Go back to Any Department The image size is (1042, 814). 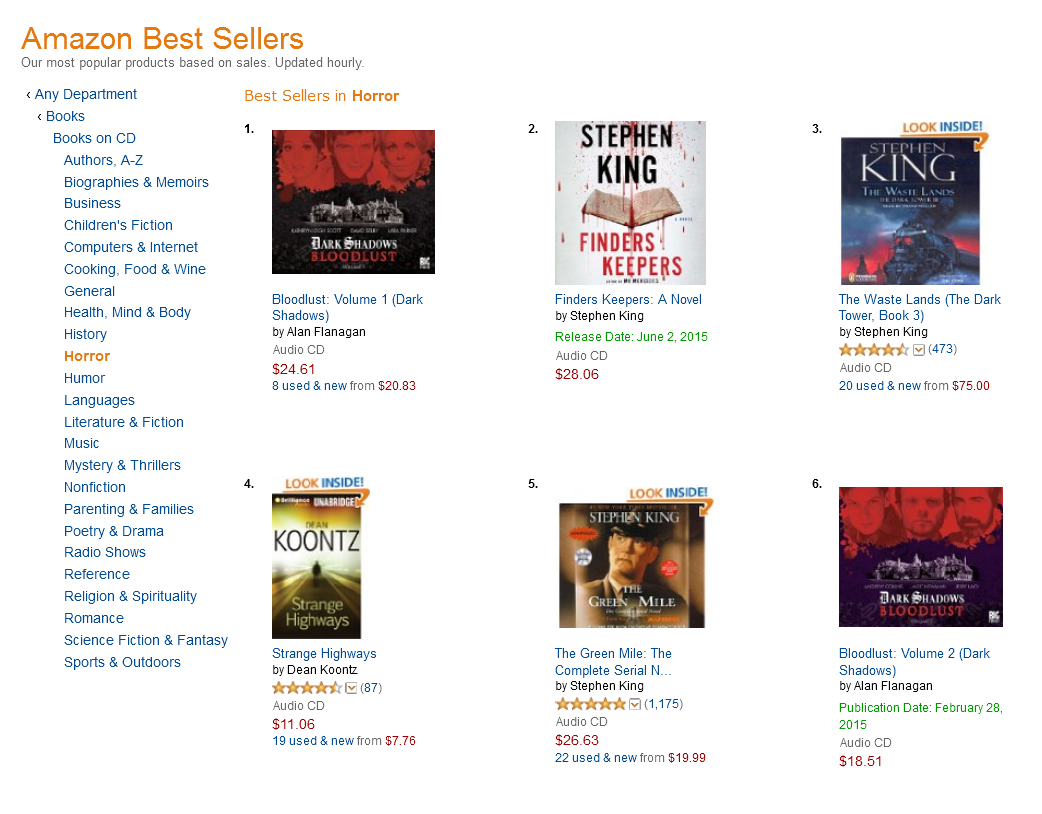(86, 94)
